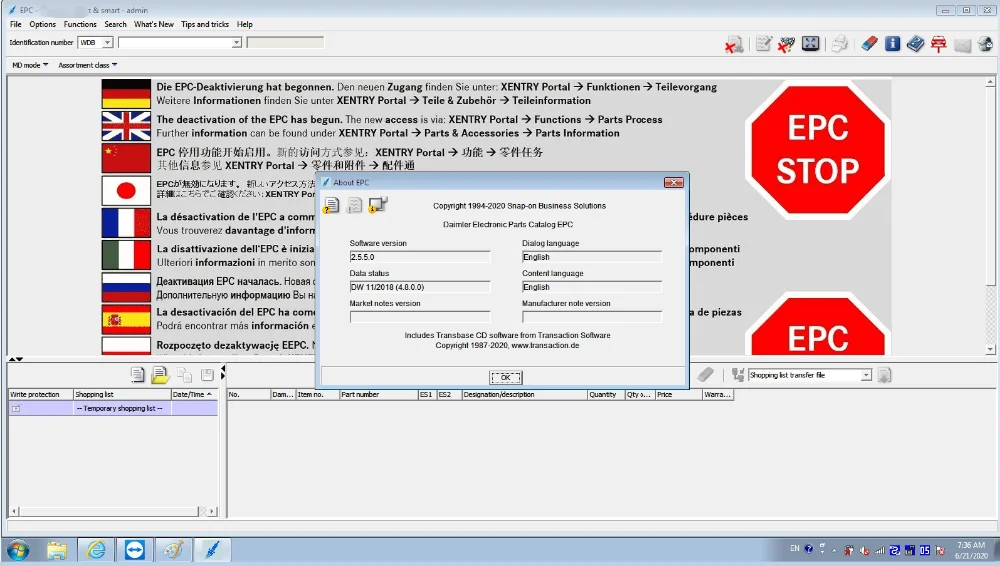
Task: Click the red car on lift icon
Action: (x=939, y=43)
